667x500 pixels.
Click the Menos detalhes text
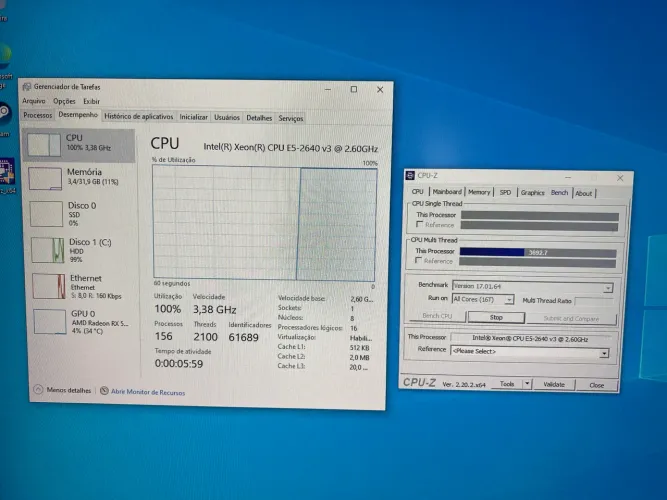coord(69,390)
